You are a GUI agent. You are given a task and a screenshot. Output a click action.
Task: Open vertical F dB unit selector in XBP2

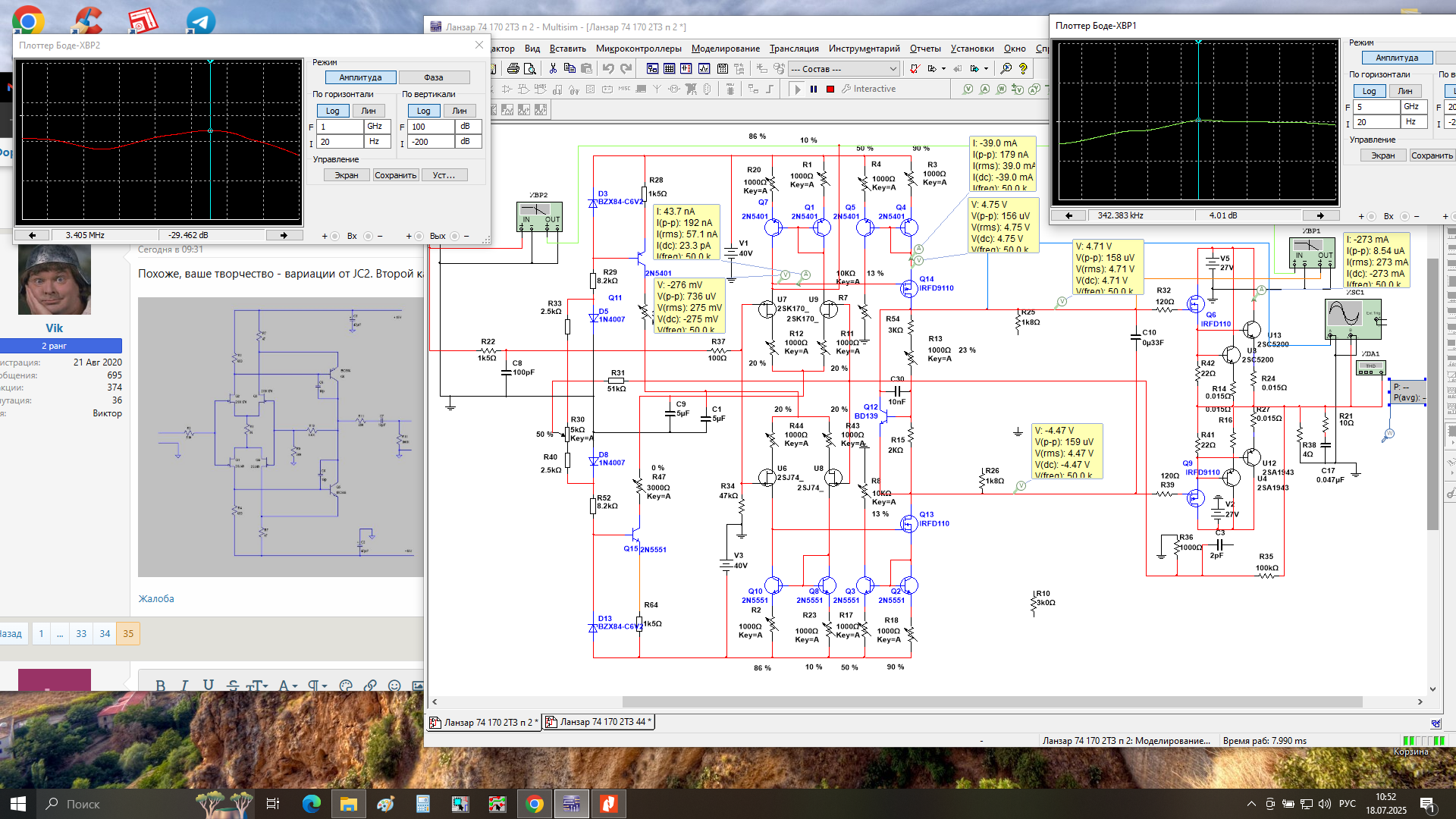(468, 127)
